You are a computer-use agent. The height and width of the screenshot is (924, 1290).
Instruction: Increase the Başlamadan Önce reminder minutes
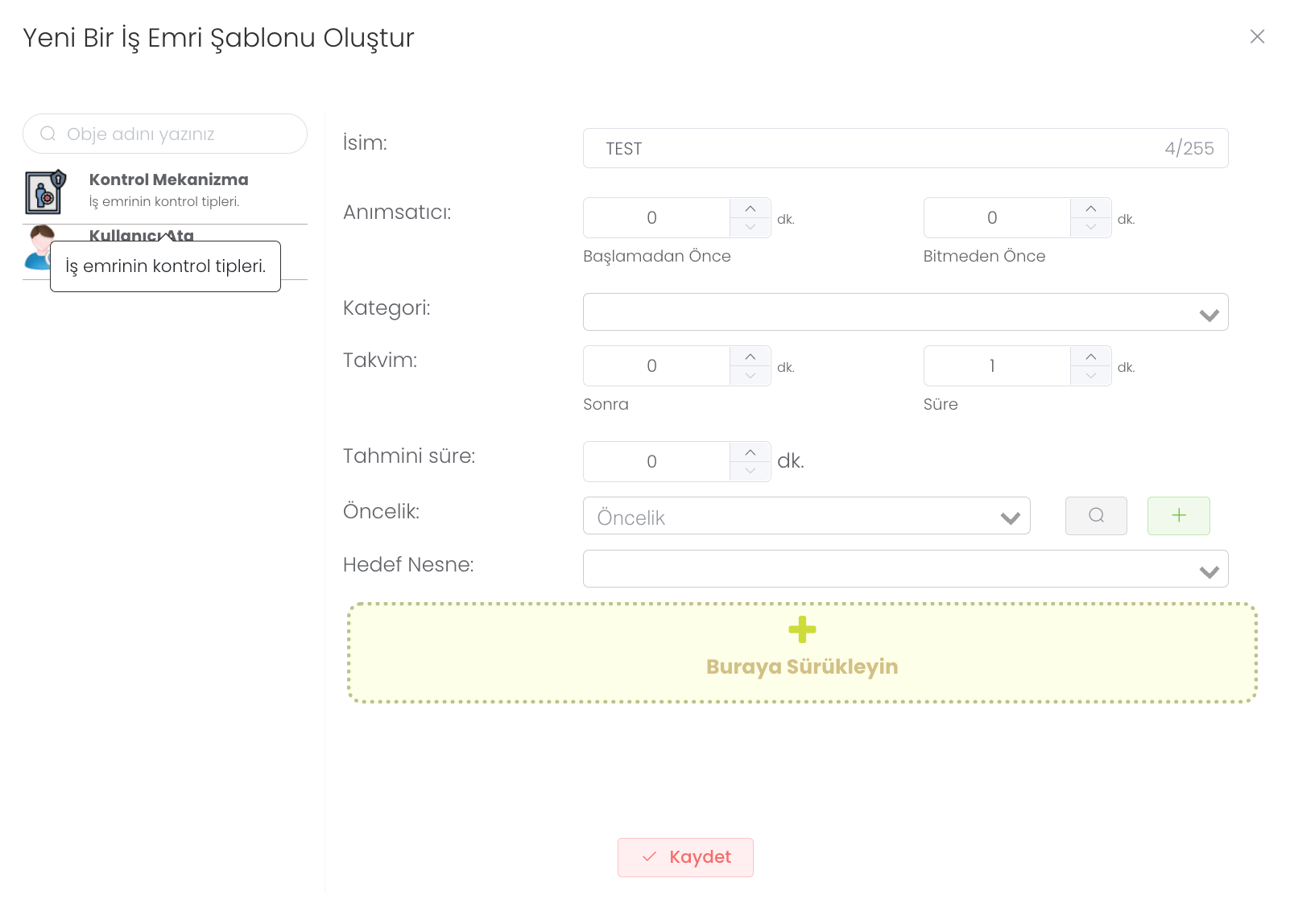(750, 208)
